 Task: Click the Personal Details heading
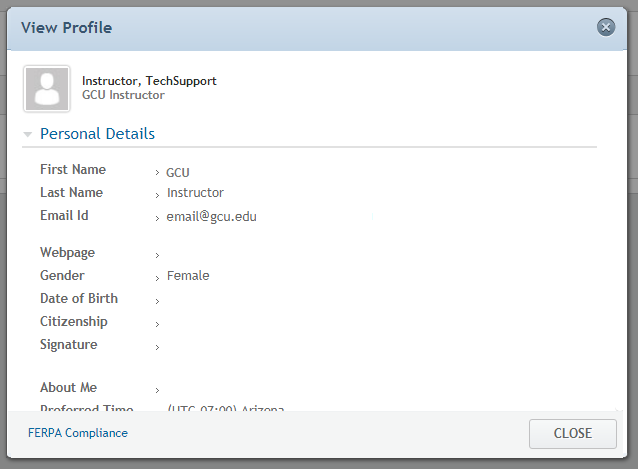click(97, 134)
